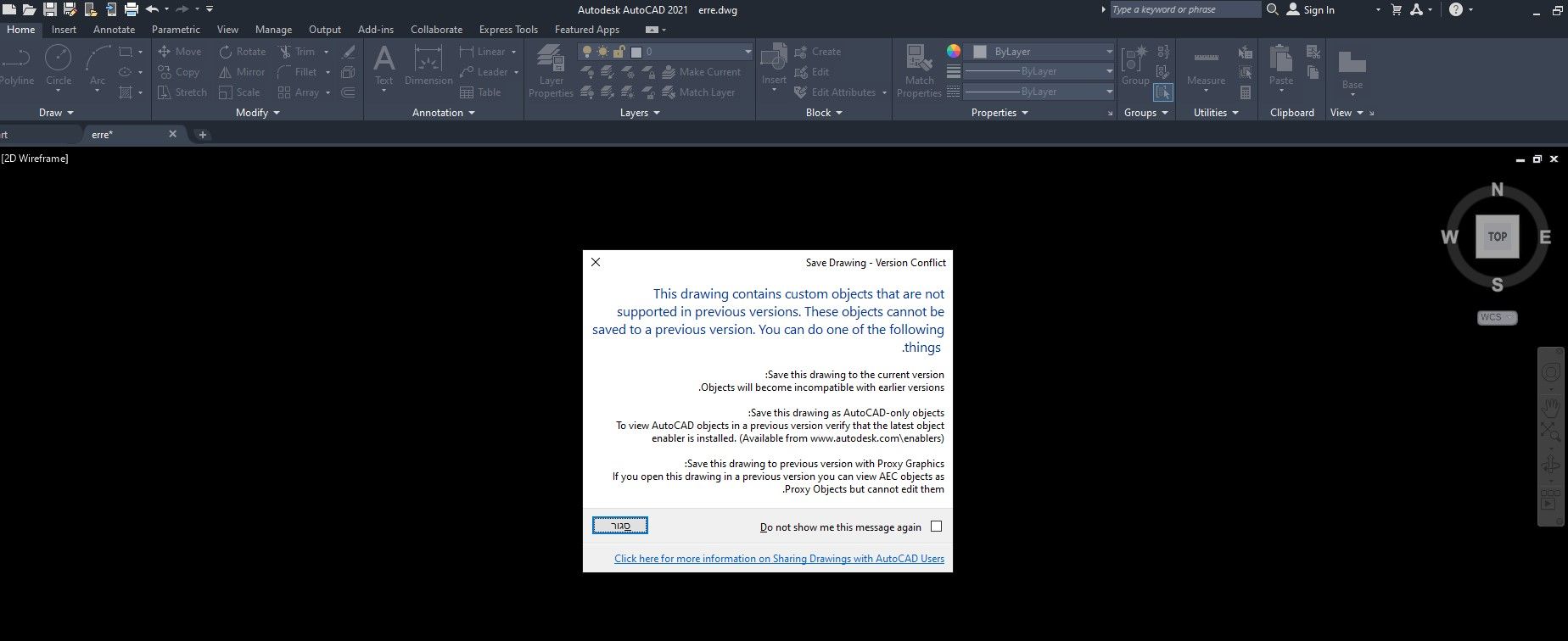Image resolution: width=1568 pixels, height=641 pixels.
Task: Choose the Trim tool
Action: pyautogui.click(x=297, y=52)
